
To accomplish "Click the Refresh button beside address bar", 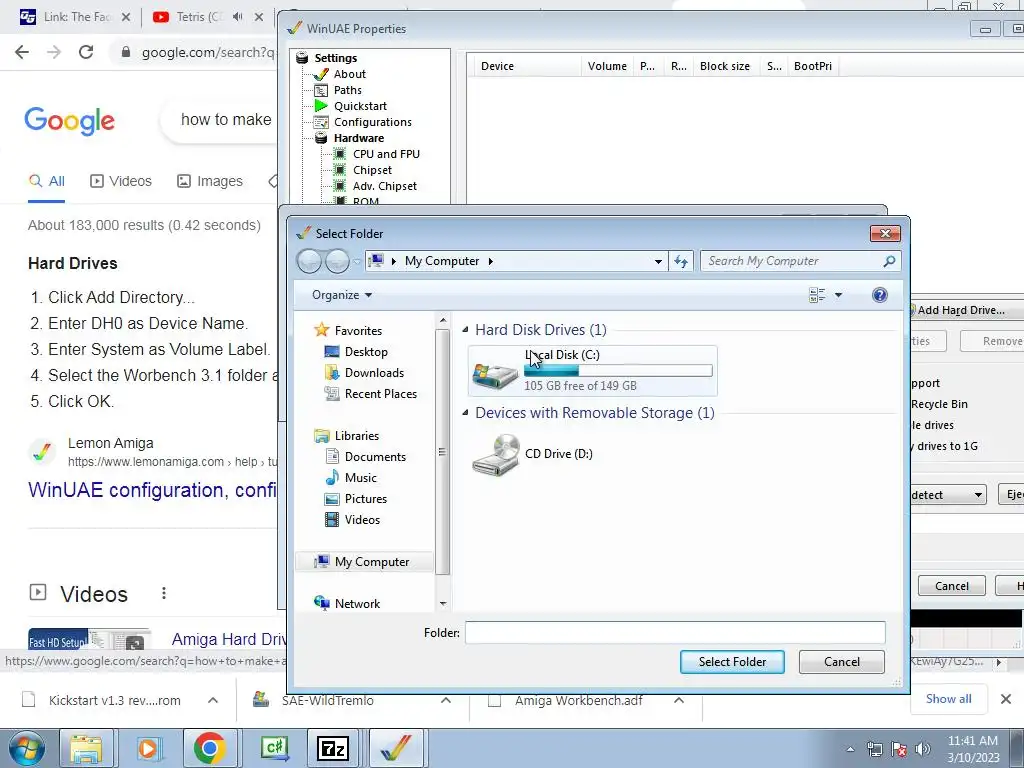I will click(x=680, y=261).
